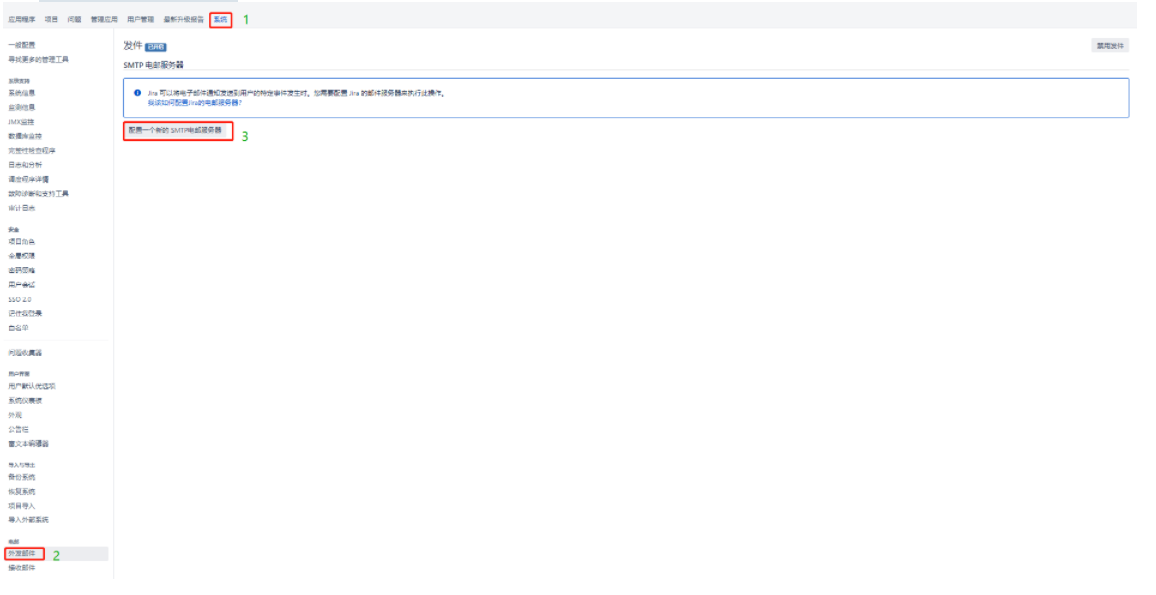Select SSO 2.0 in sidebar

pos(20,299)
